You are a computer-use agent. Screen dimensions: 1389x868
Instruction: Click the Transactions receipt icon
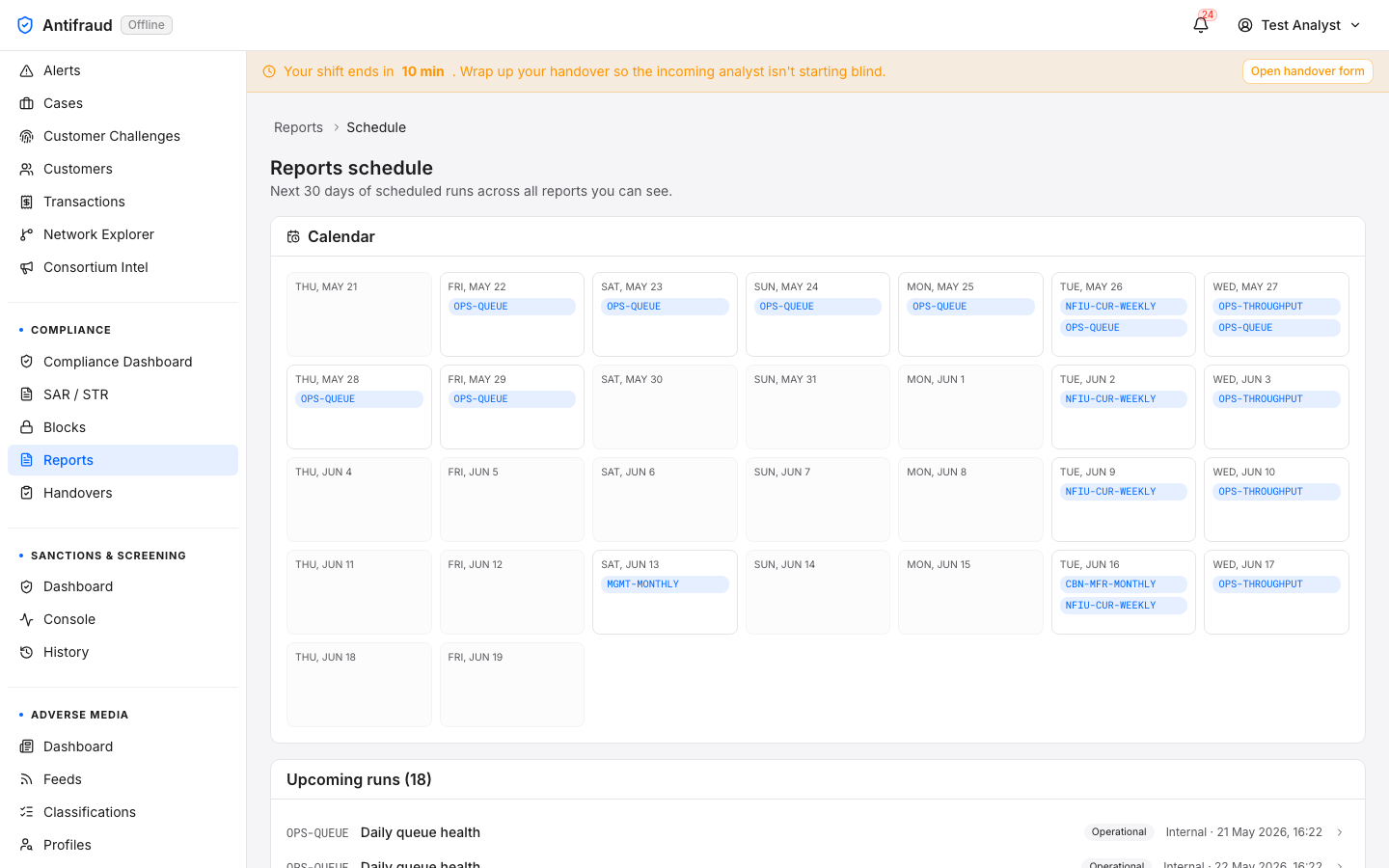coord(27,202)
